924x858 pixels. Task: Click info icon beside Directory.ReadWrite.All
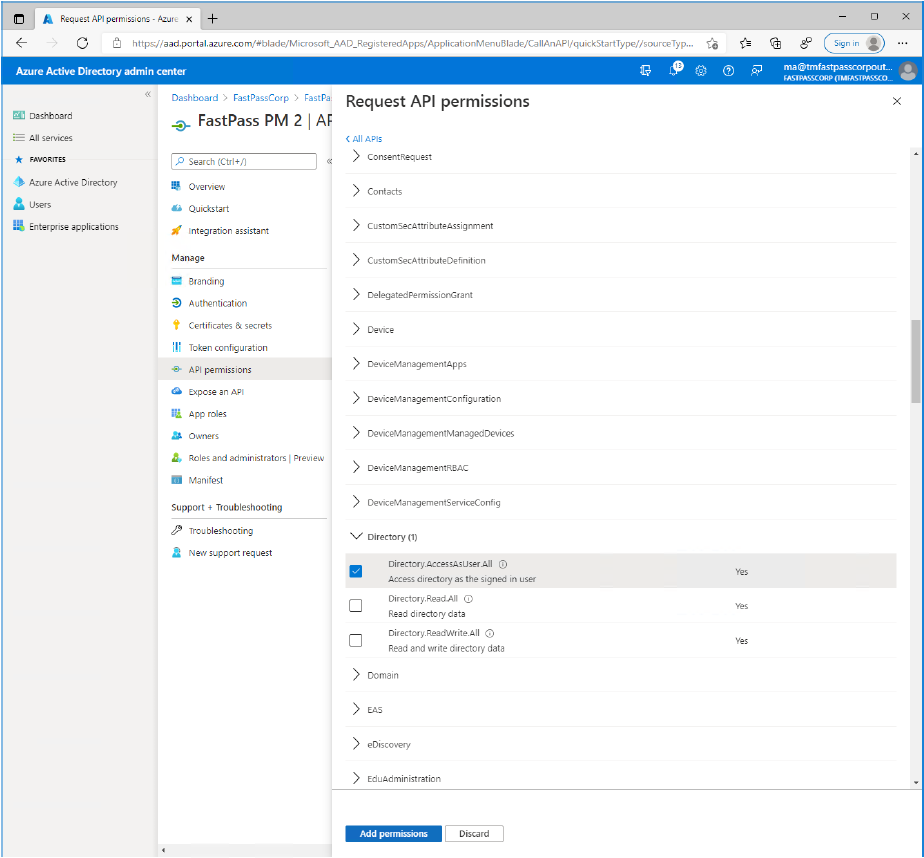point(490,633)
